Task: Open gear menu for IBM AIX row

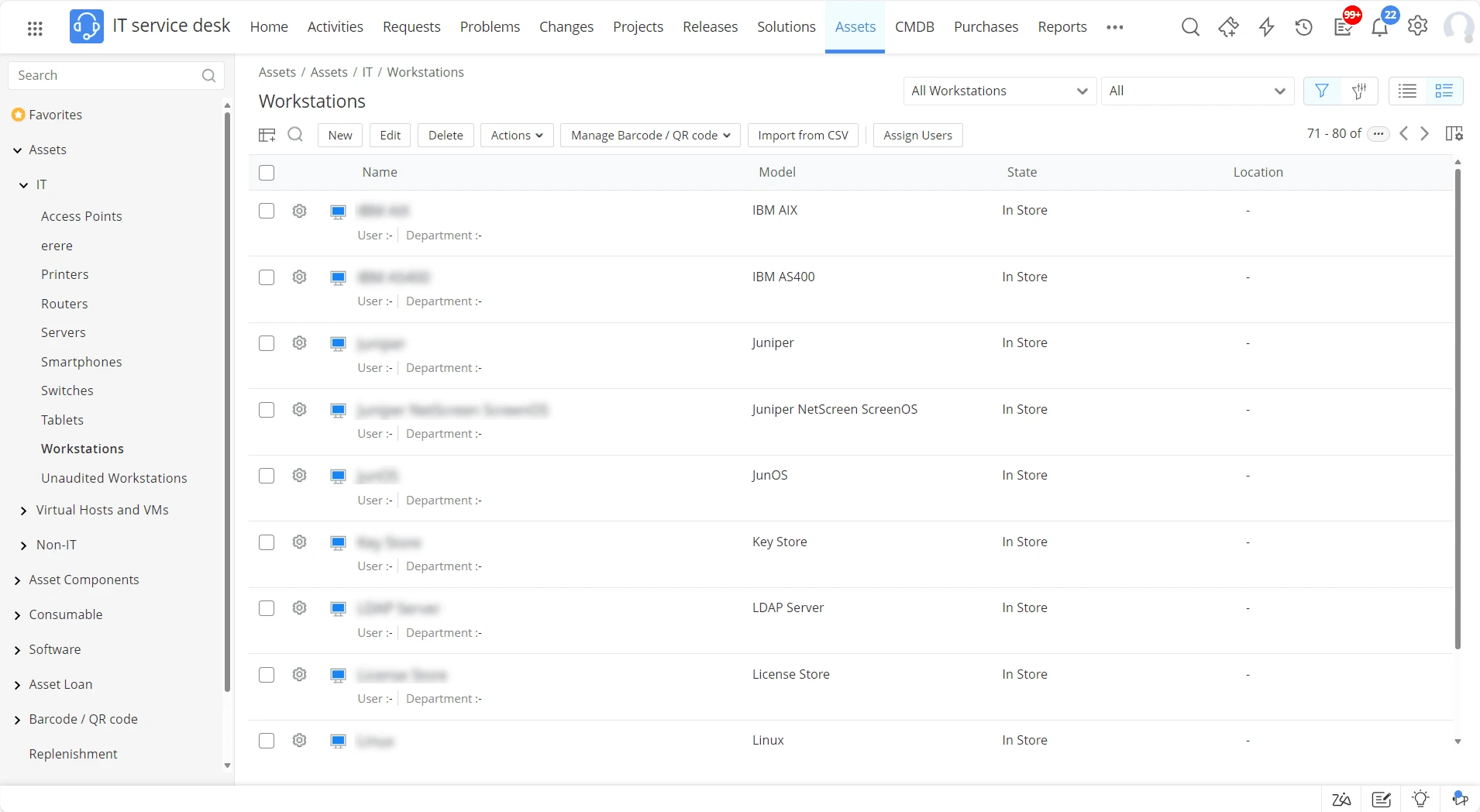Action: tap(300, 211)
